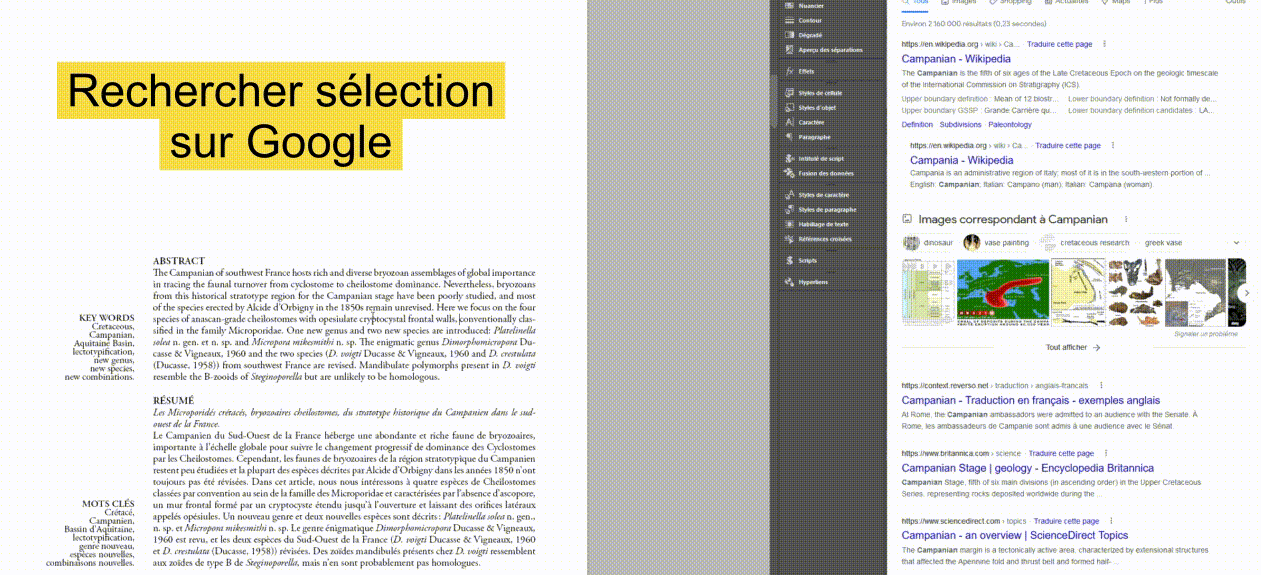Click Traduire cette page for ScienceDirect result
Screen dimensions: 1261x575
click(x=1067, y=521)
